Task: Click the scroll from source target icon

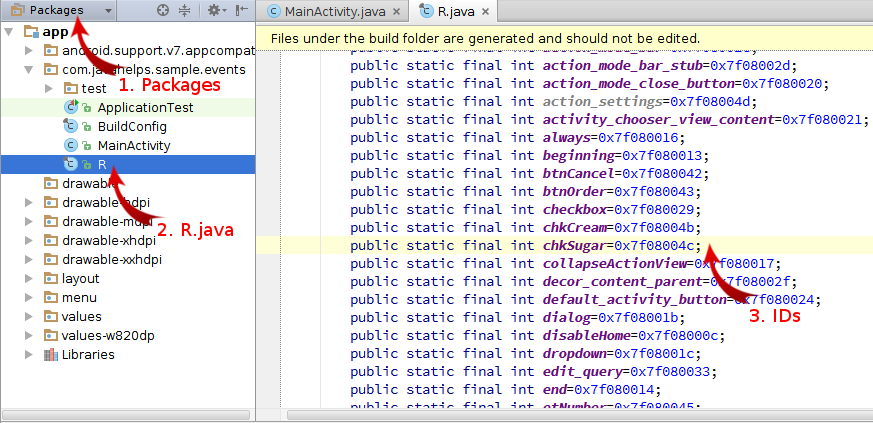Action: point(163,10)
